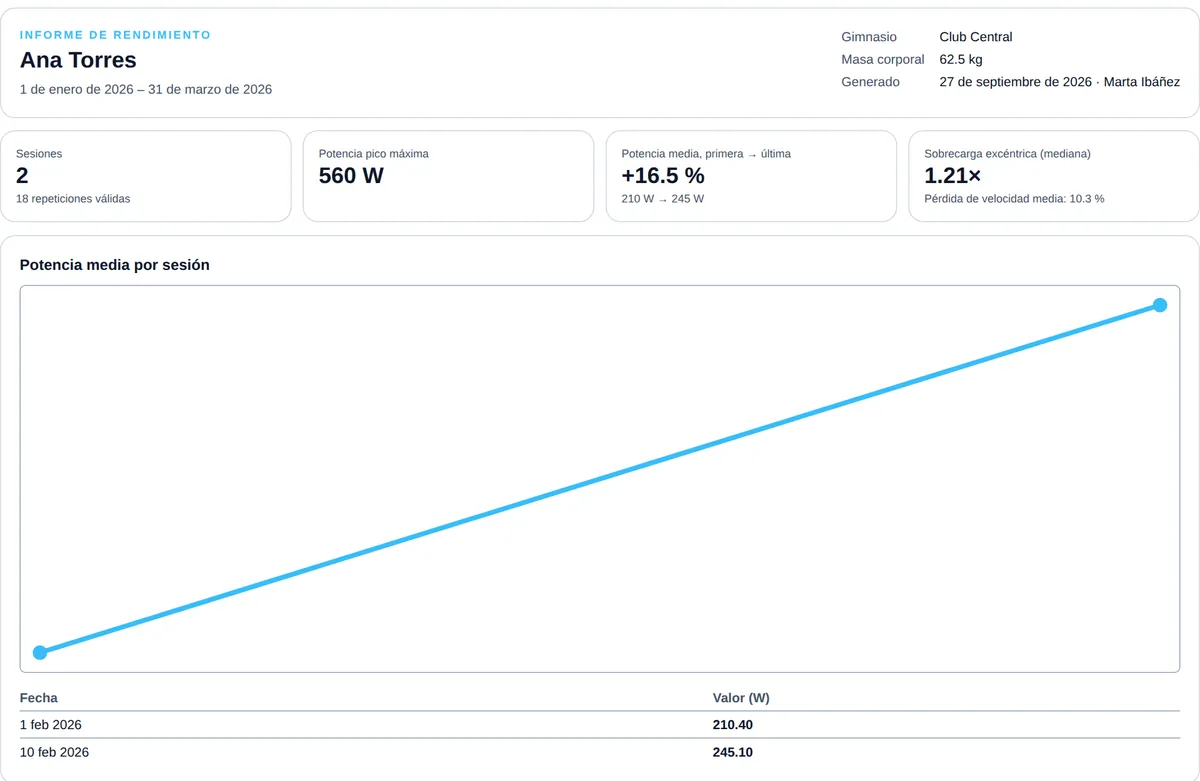Image resolution: width=1200 pixels, height=781 pixels.
Task: Click "18 repeticiones válidas" text
Action: pyautogui.click(x=73, y=198)
